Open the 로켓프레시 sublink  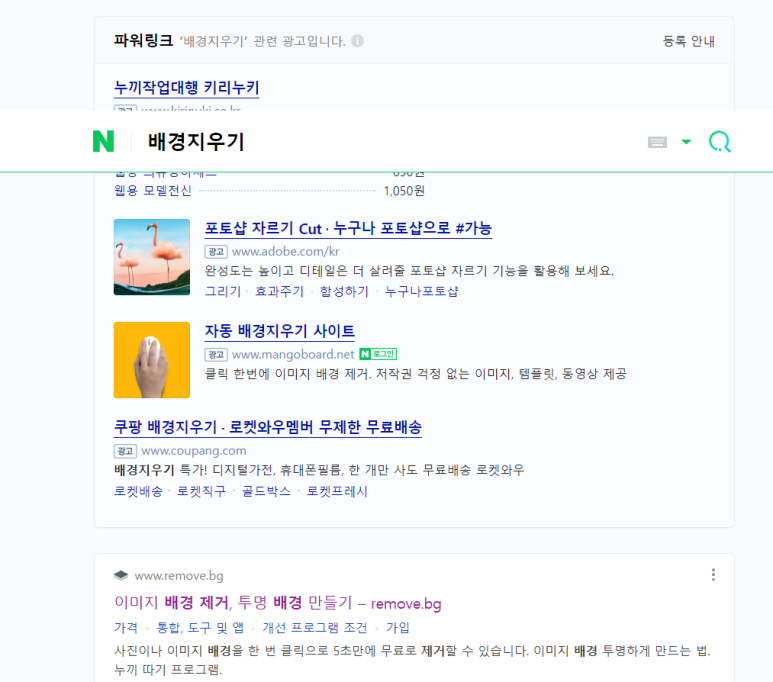point(337,491)
